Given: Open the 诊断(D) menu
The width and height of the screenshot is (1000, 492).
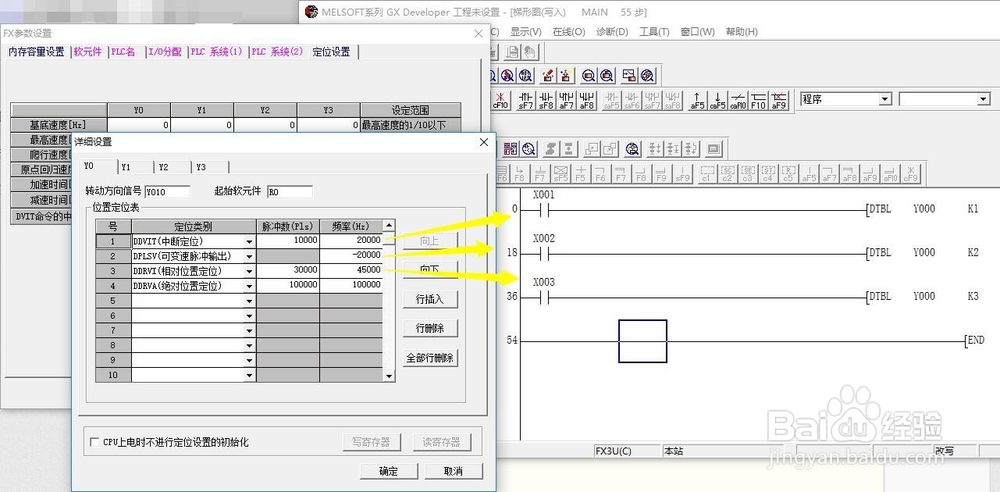Looking at the screenshot, I should pos(612,31).
